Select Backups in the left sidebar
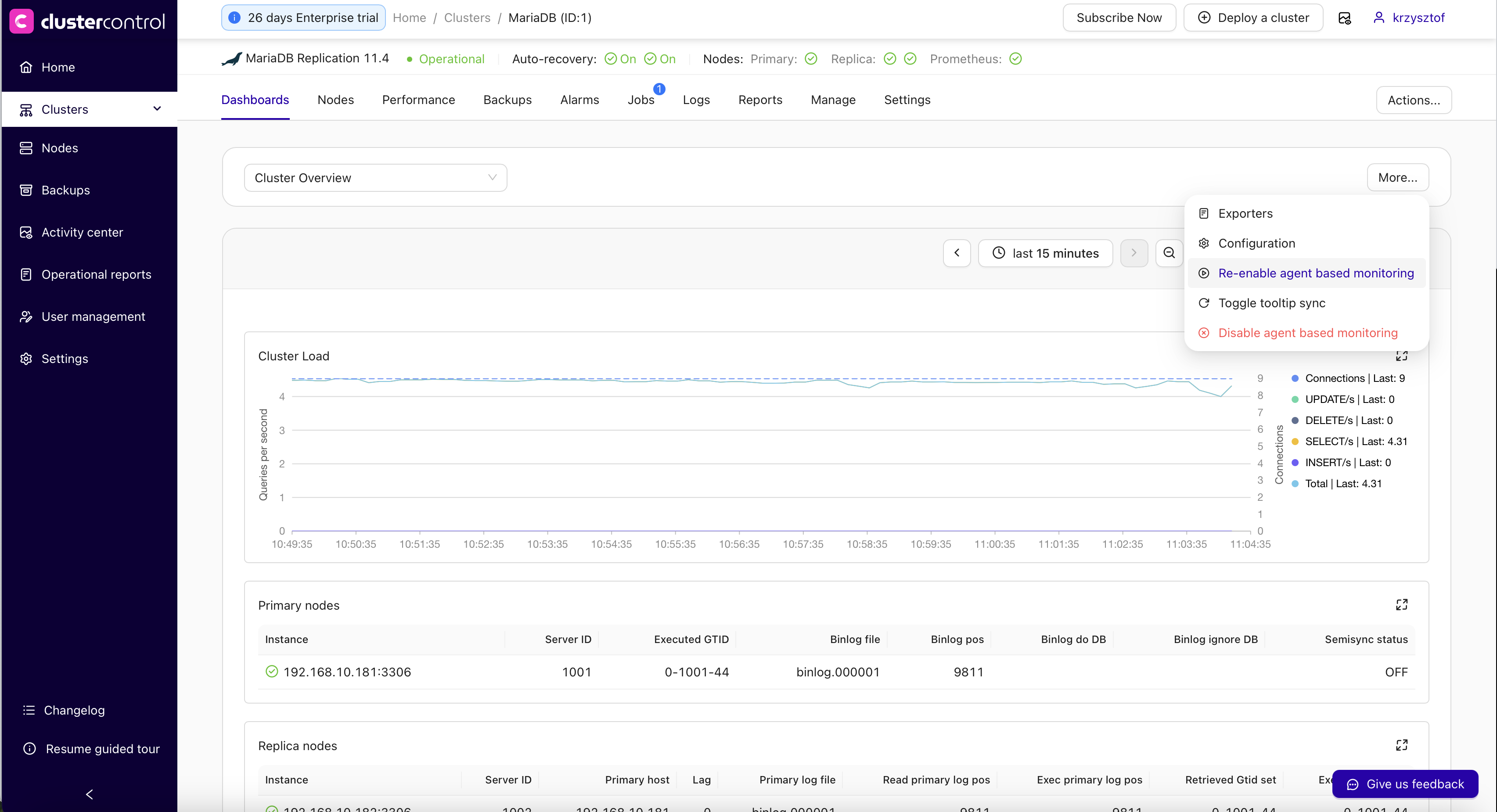Screen dimensions: 1497x812 (x=65, y=190)
